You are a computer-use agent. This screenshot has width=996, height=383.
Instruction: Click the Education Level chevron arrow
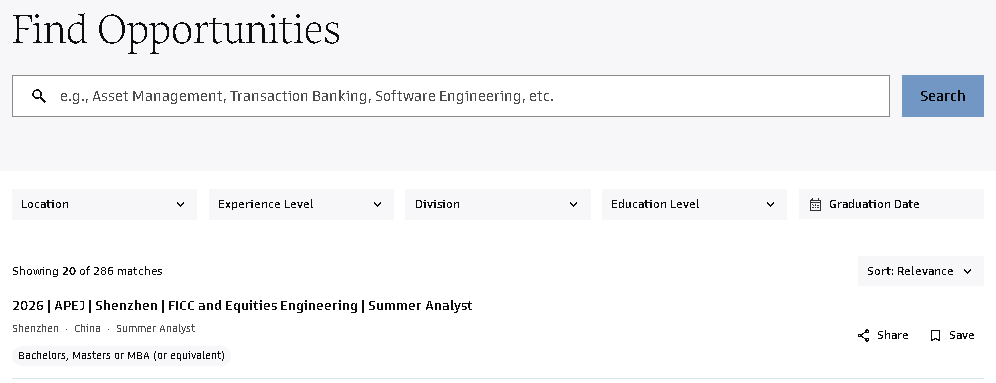point(771,205)
